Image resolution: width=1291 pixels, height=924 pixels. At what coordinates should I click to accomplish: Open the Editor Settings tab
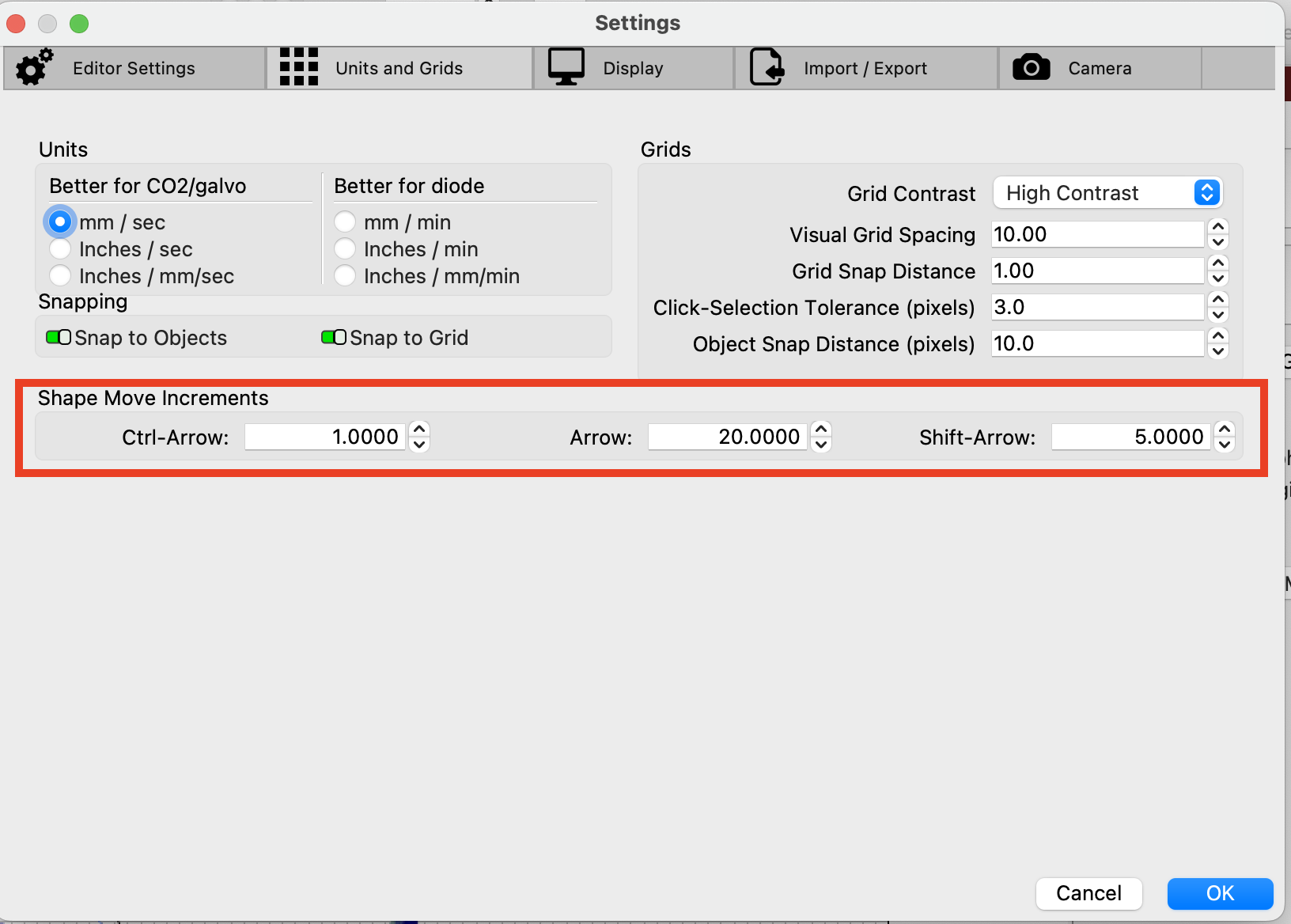tap(134, 68)
